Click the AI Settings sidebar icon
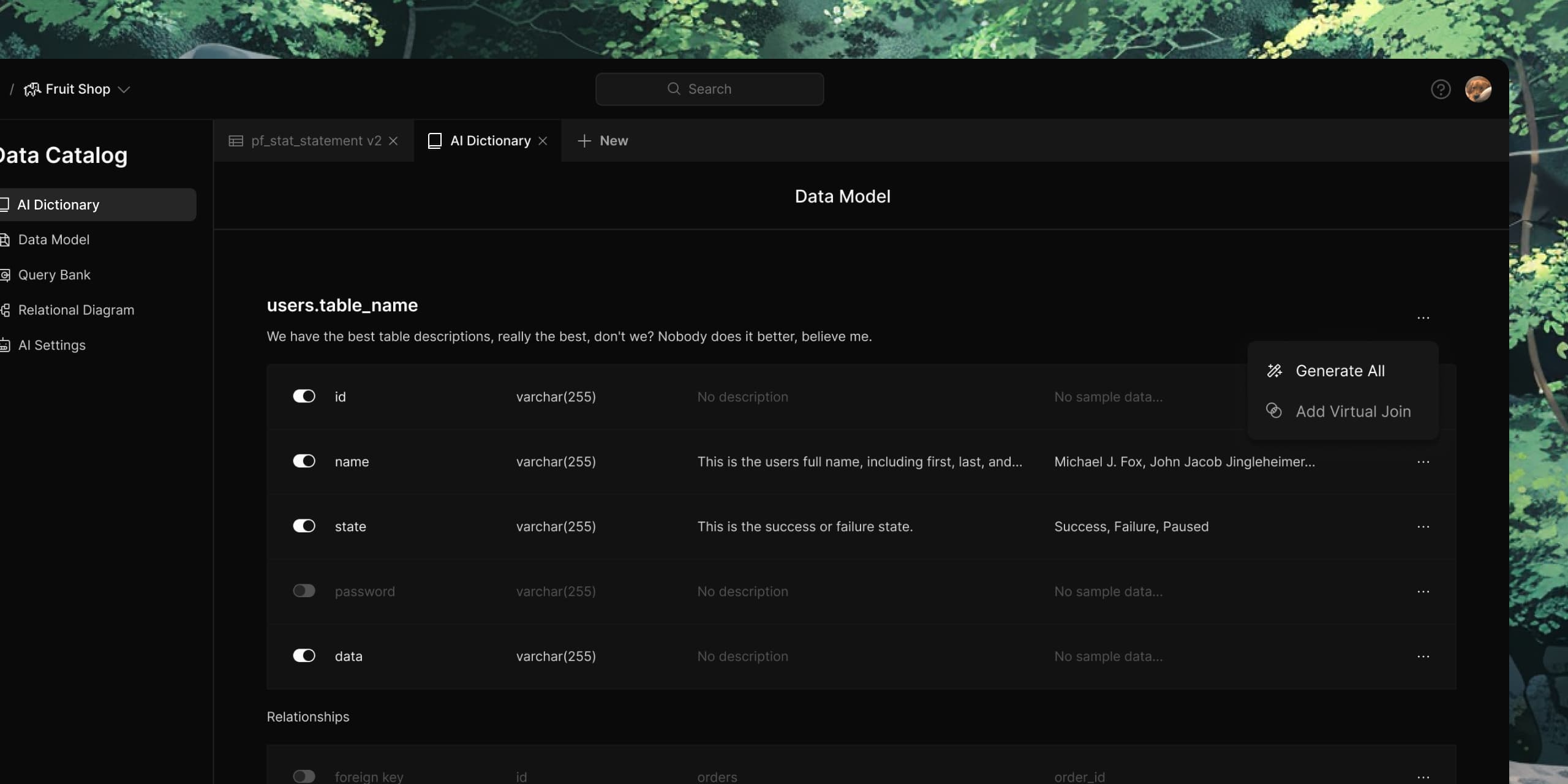The image size is (1568, 784). 6,344
